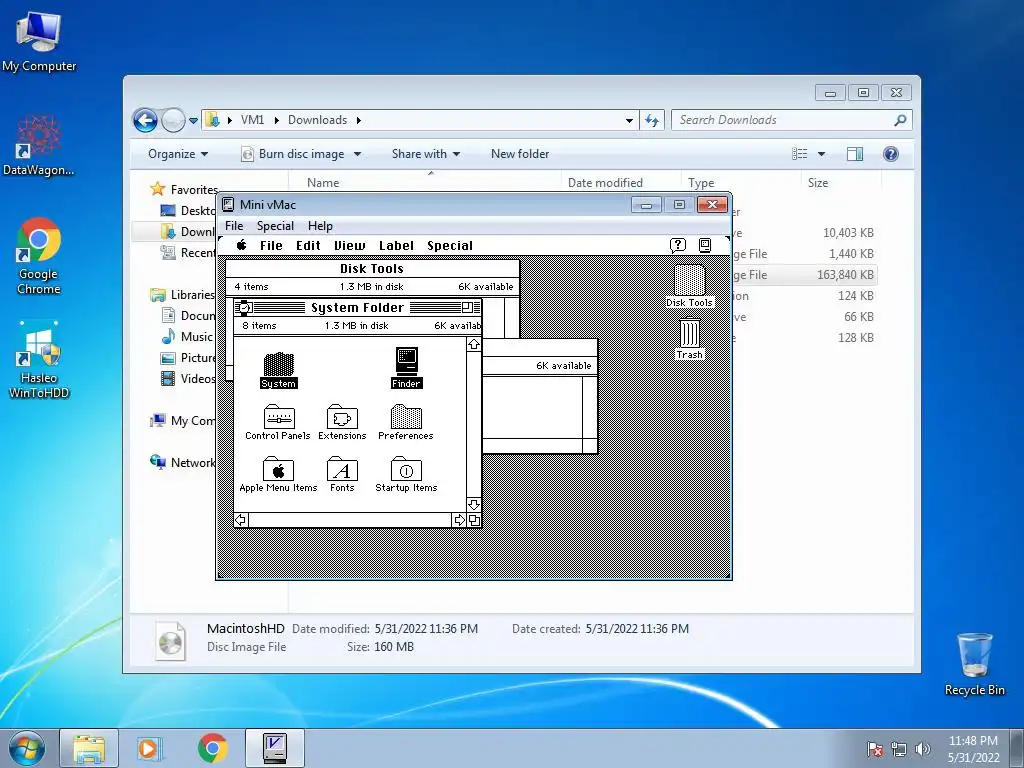This screenshot has height=768, width=1024.
Task: Click System Folder zoom box
Action: [468, 308]
